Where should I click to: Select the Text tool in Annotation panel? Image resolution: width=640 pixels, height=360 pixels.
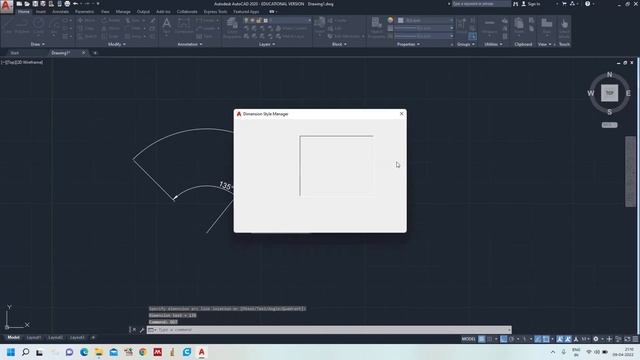coord(167,26)
